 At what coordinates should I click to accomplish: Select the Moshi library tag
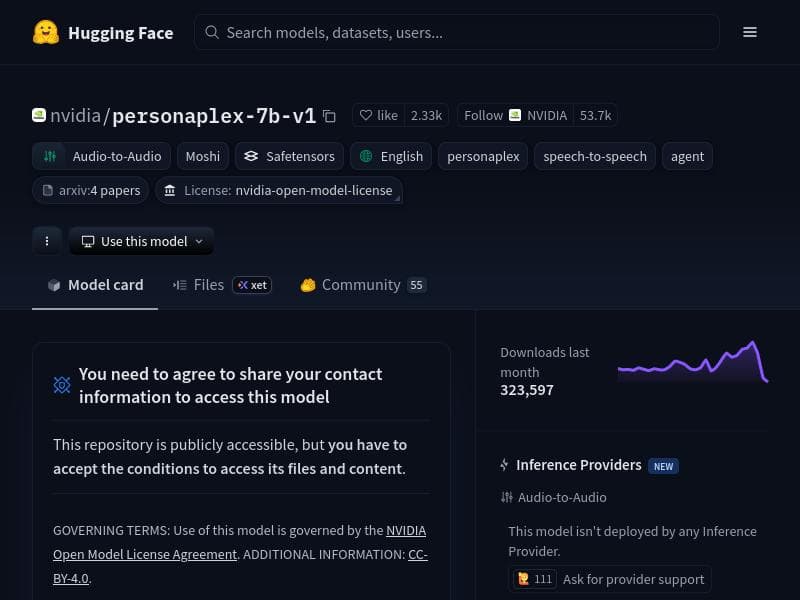[x=203, y=156]
